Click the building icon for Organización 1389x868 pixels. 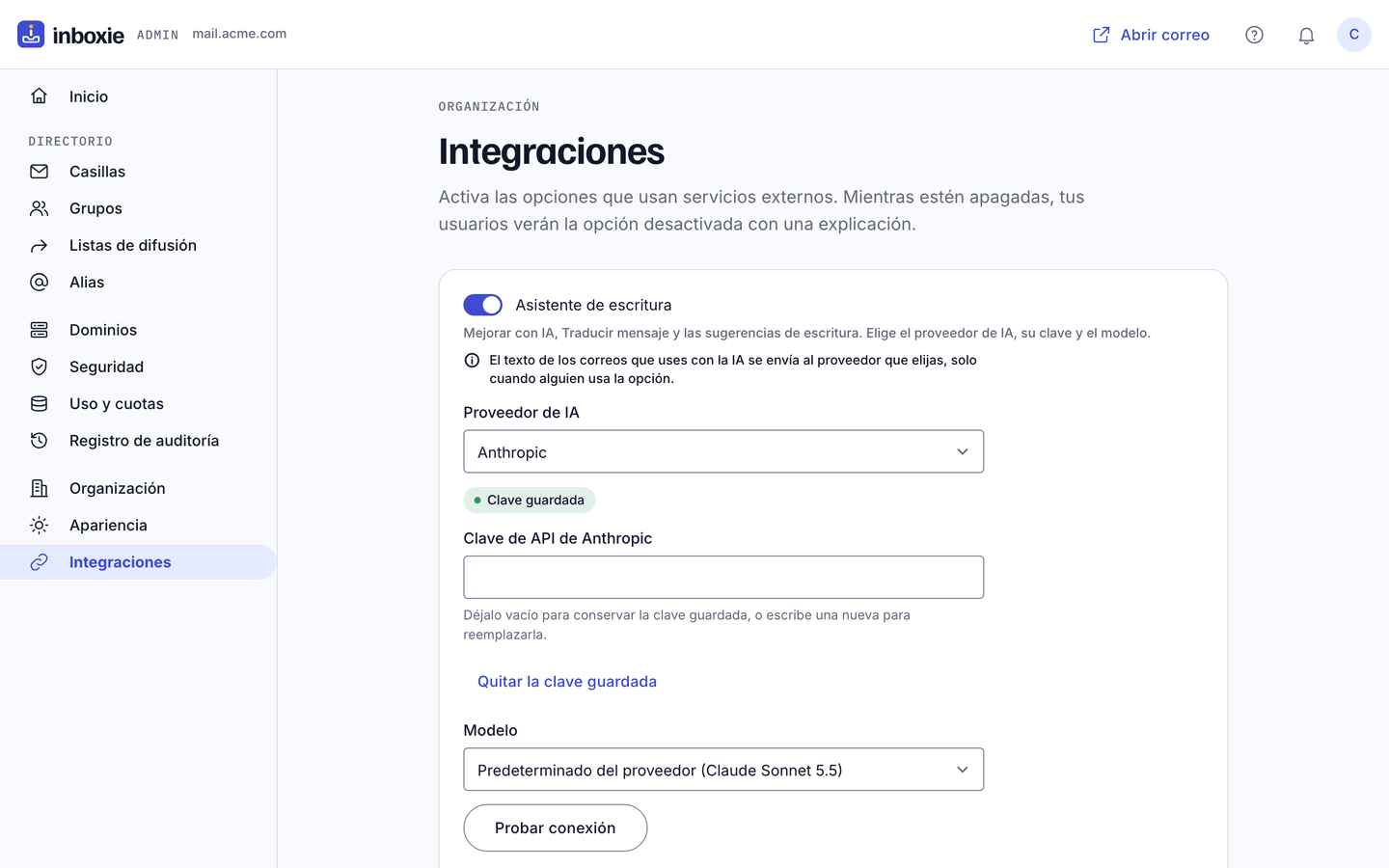[39, 488]
